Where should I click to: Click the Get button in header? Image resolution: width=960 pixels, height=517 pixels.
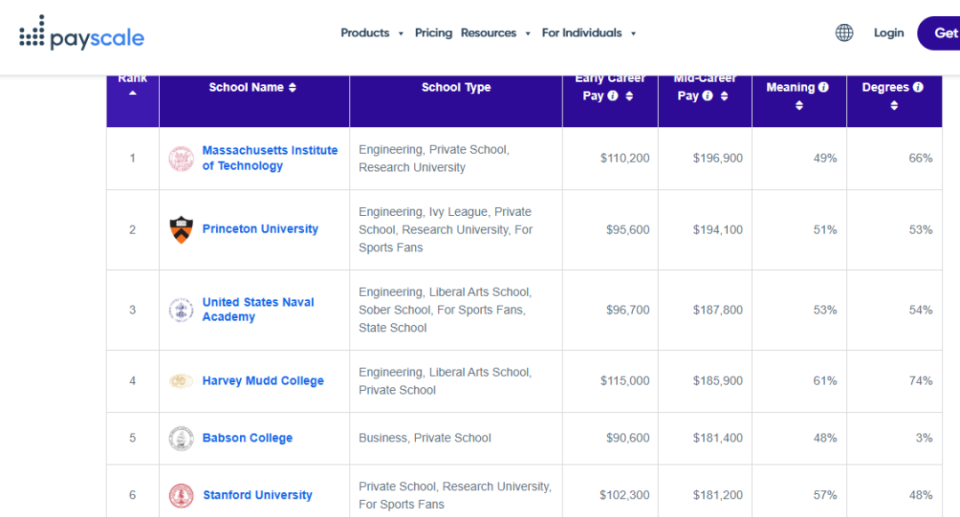939,33
